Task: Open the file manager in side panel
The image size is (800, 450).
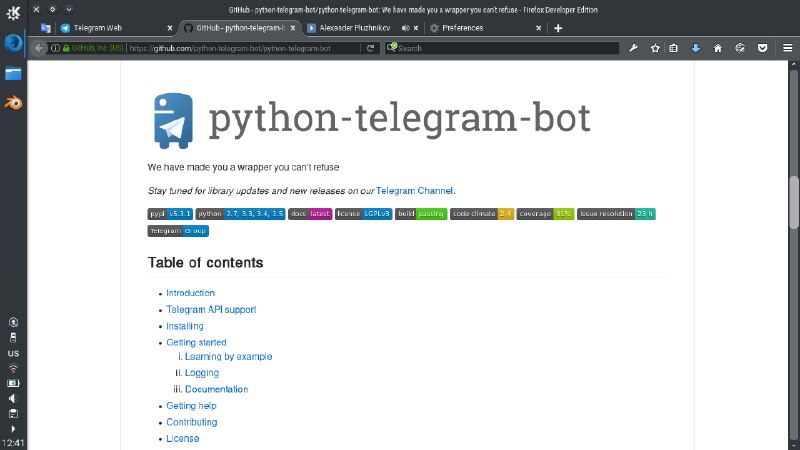Action: [13, 74]
